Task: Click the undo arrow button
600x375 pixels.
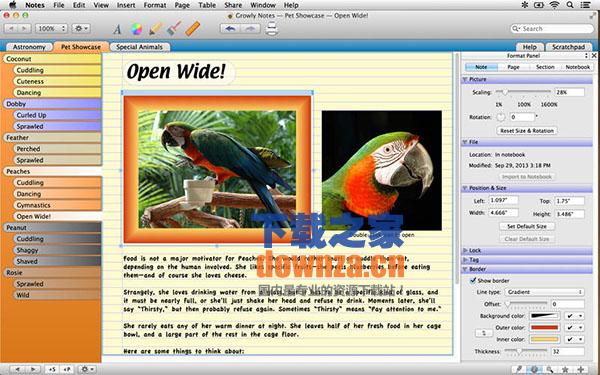Action: coord(230,29)
